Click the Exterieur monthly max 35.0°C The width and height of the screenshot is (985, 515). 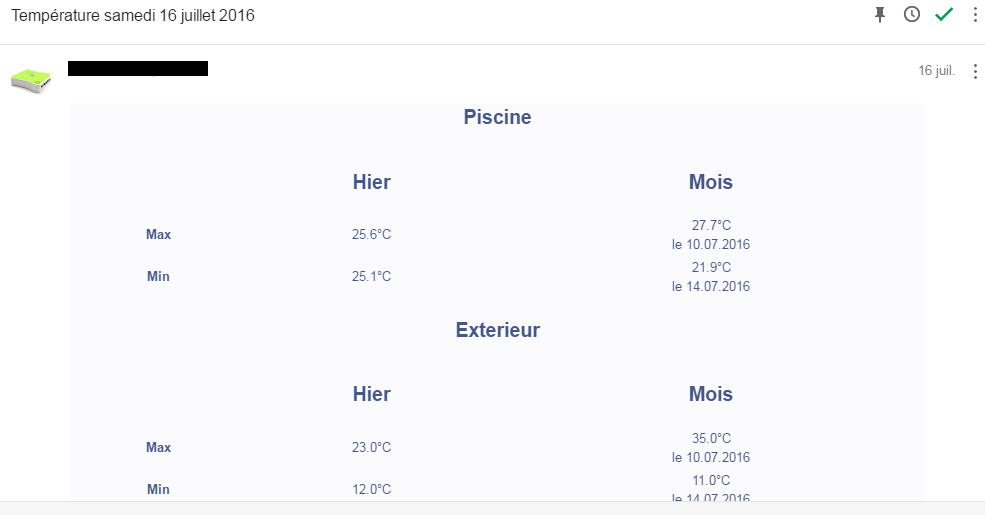pyautogui.click(x=711, y=438)
